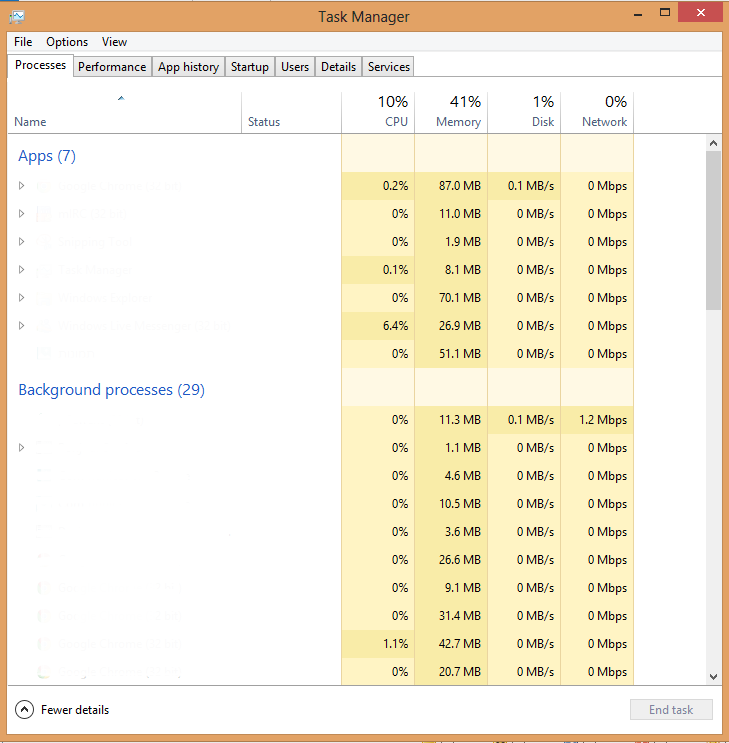Click the Task Manager title bar icon
Viewport: 729px width, 743px height.
tap(17, 16)
